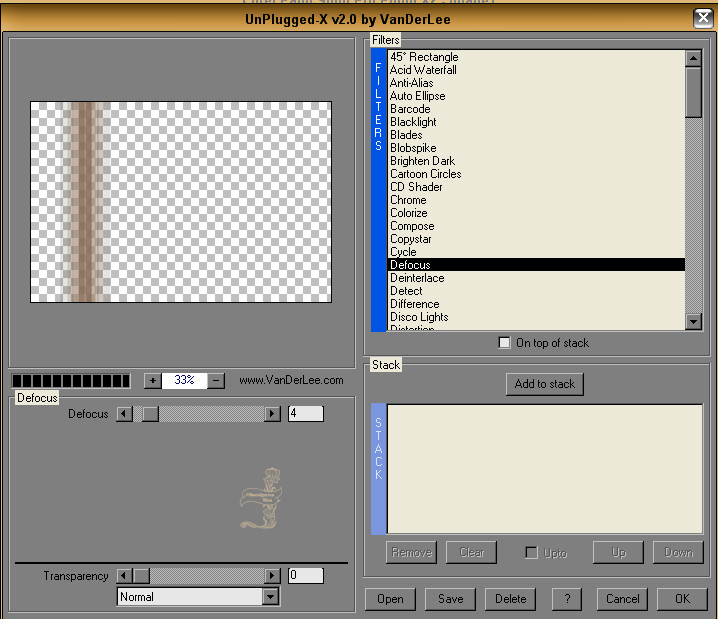Close the UnPlugged-X dialog

coord(703,19)
